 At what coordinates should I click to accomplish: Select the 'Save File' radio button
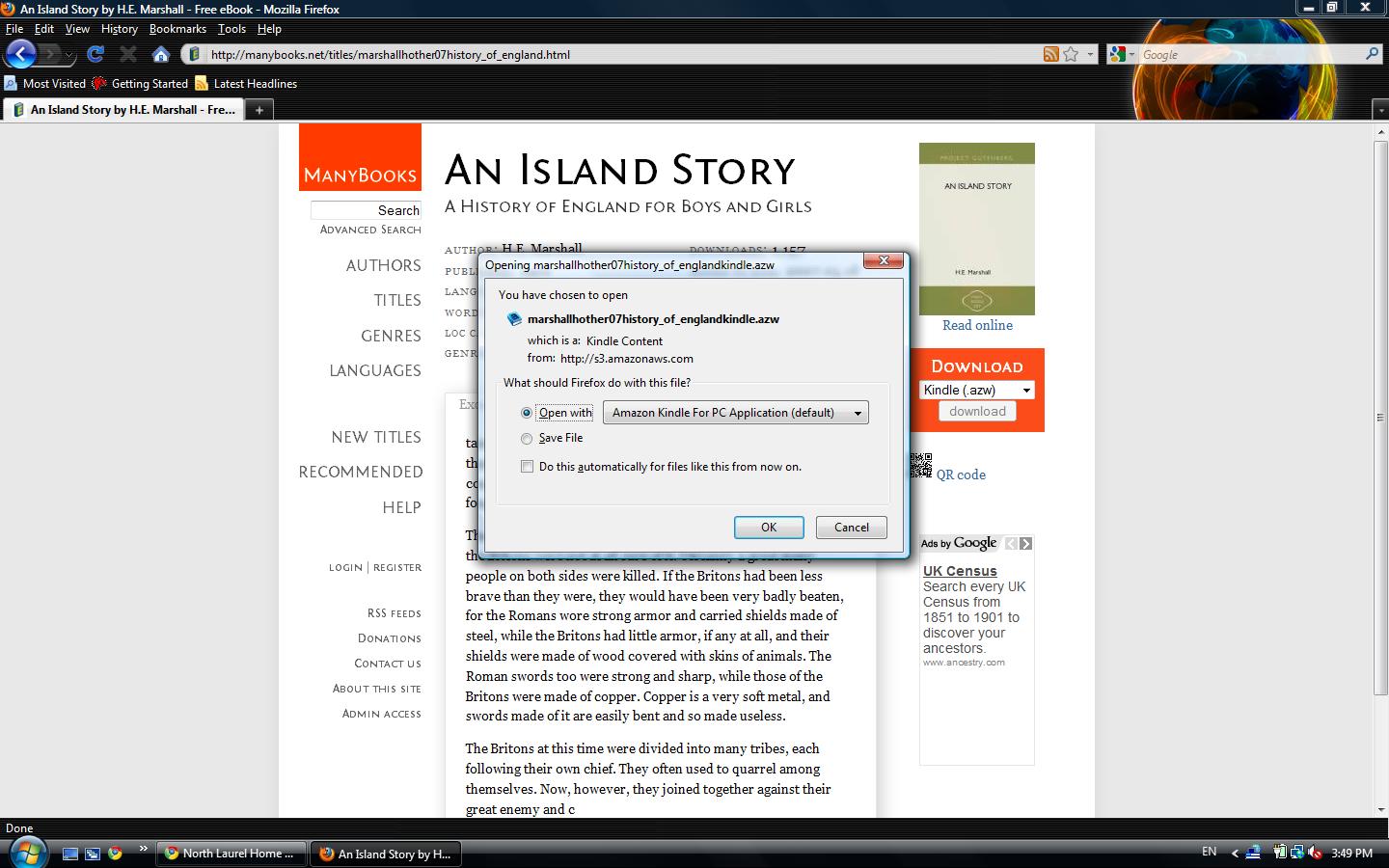coord(527,439)
